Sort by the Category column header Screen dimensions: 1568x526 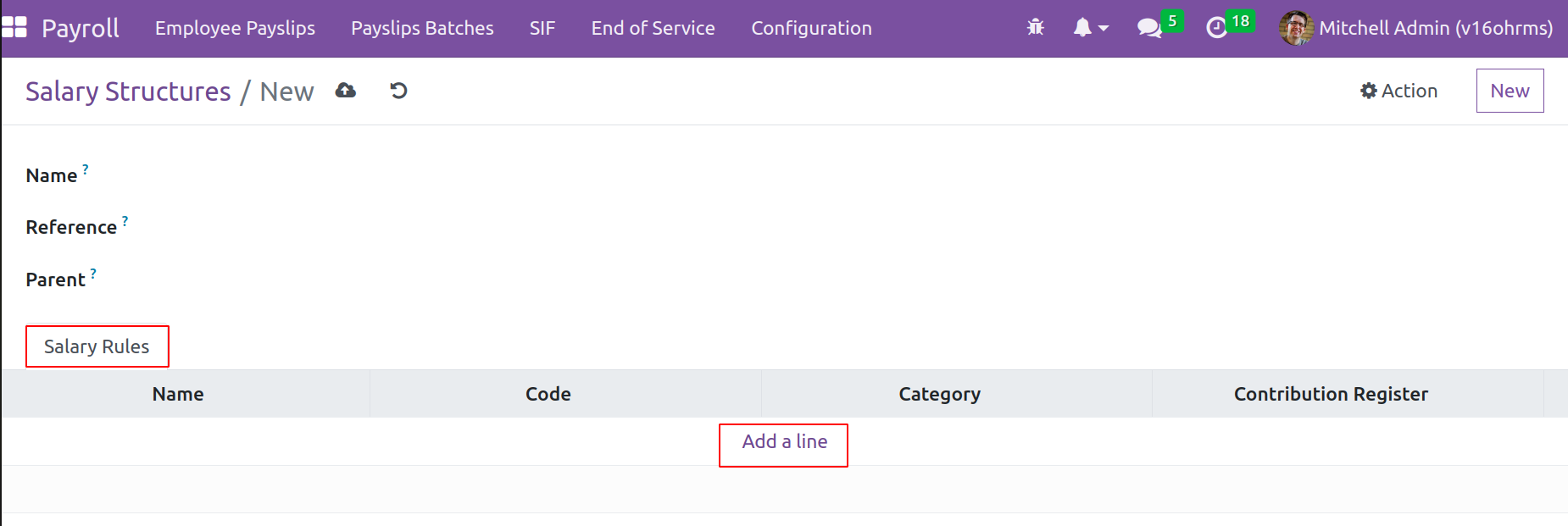click(939, 394)
